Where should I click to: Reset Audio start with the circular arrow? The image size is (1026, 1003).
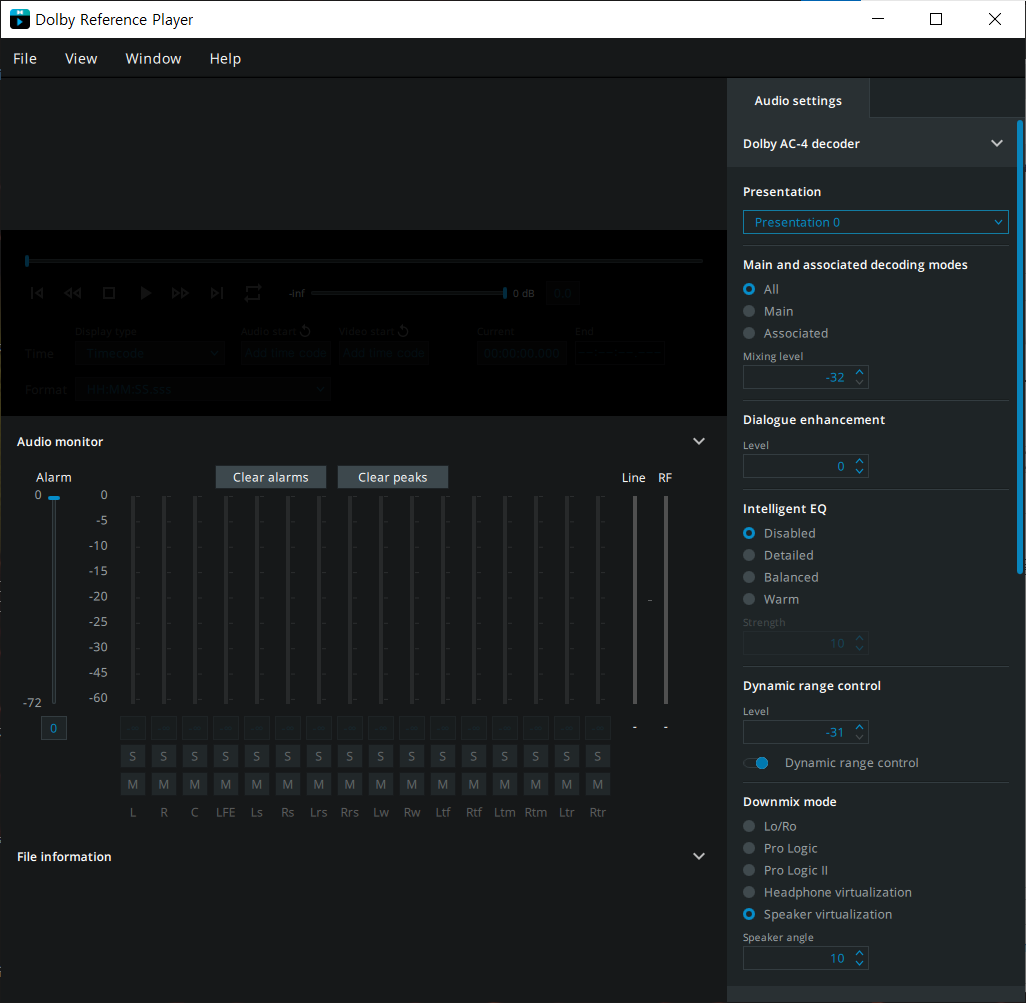click(x=306, y=331)
